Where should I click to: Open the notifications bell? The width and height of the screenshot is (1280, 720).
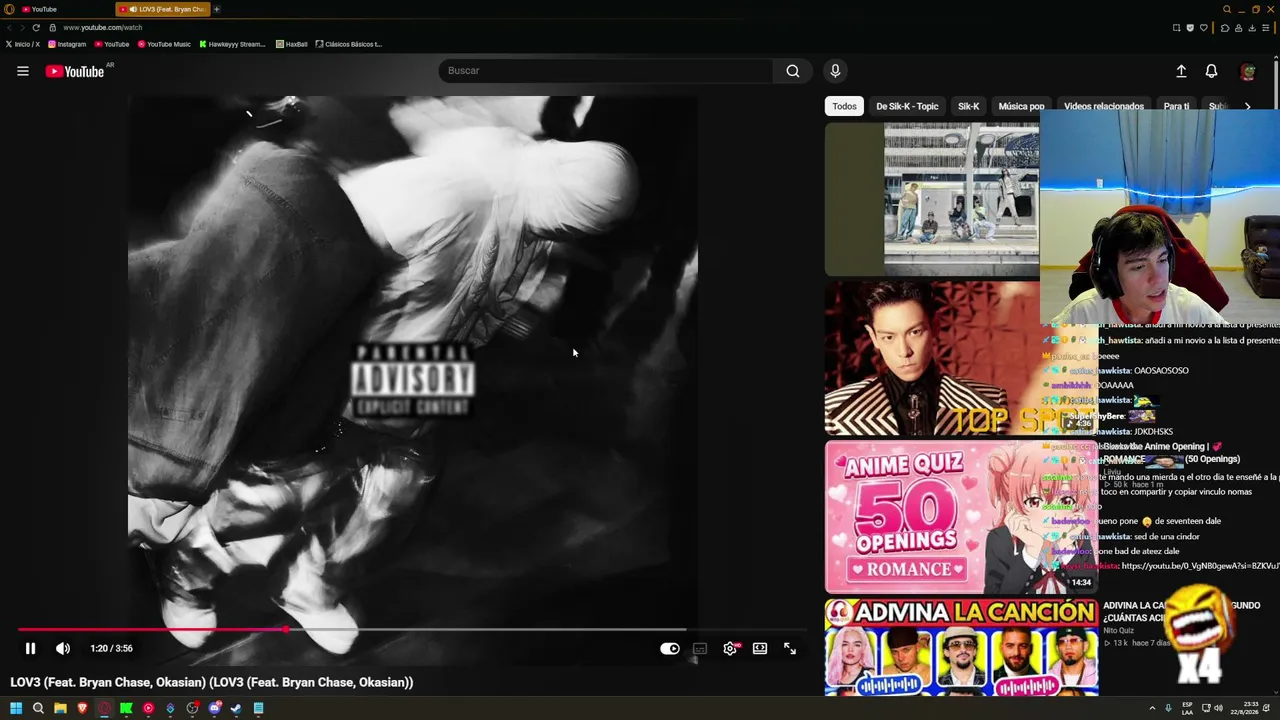(1211, 71)
